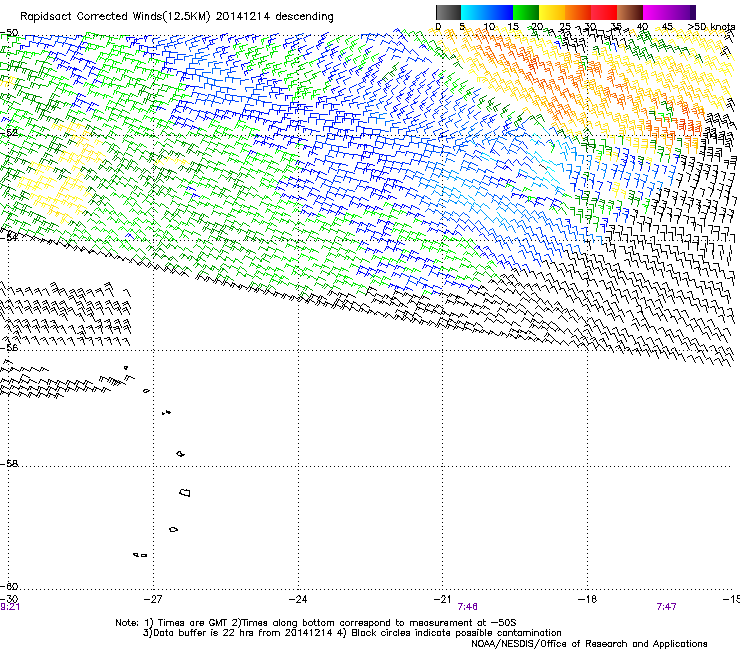The image size is (740, 650).
Task: Select the '-58' latitude axis label
Action: [9, 464]
